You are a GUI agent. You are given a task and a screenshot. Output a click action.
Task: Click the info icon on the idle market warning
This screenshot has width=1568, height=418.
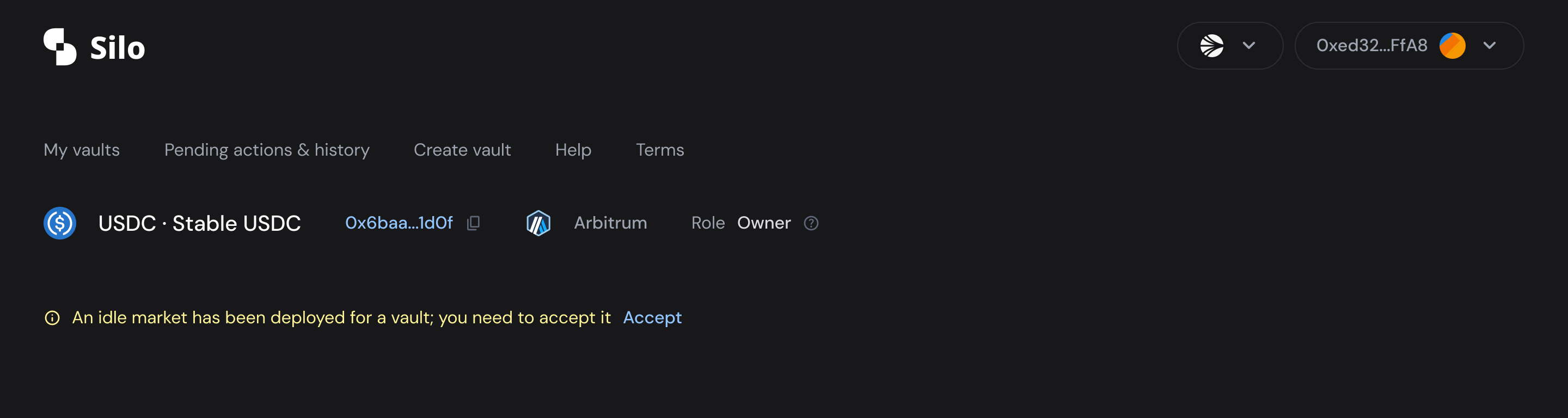(x=52, y=318)
